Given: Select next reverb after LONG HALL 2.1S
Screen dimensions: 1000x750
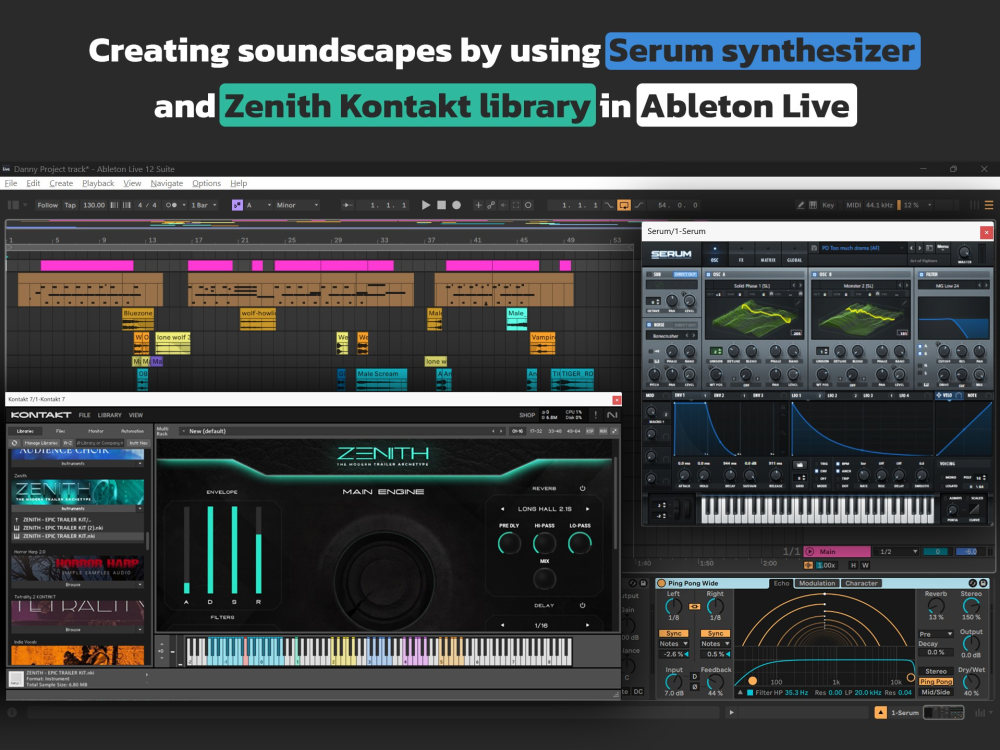Looking at the screenshot, I should 587,509.
